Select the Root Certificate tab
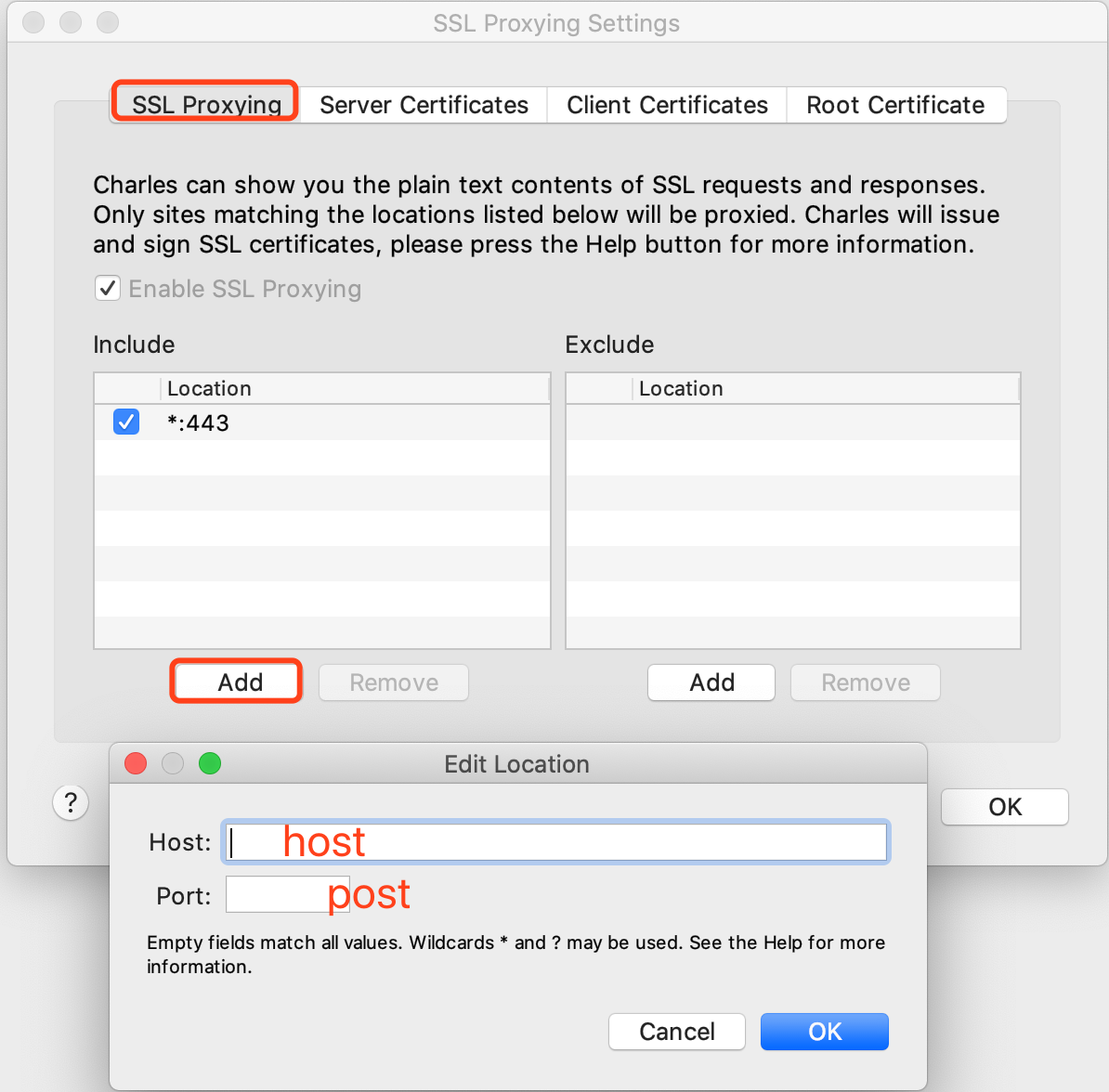Viewport: 1109px width, 1092px height. (894, 105)
